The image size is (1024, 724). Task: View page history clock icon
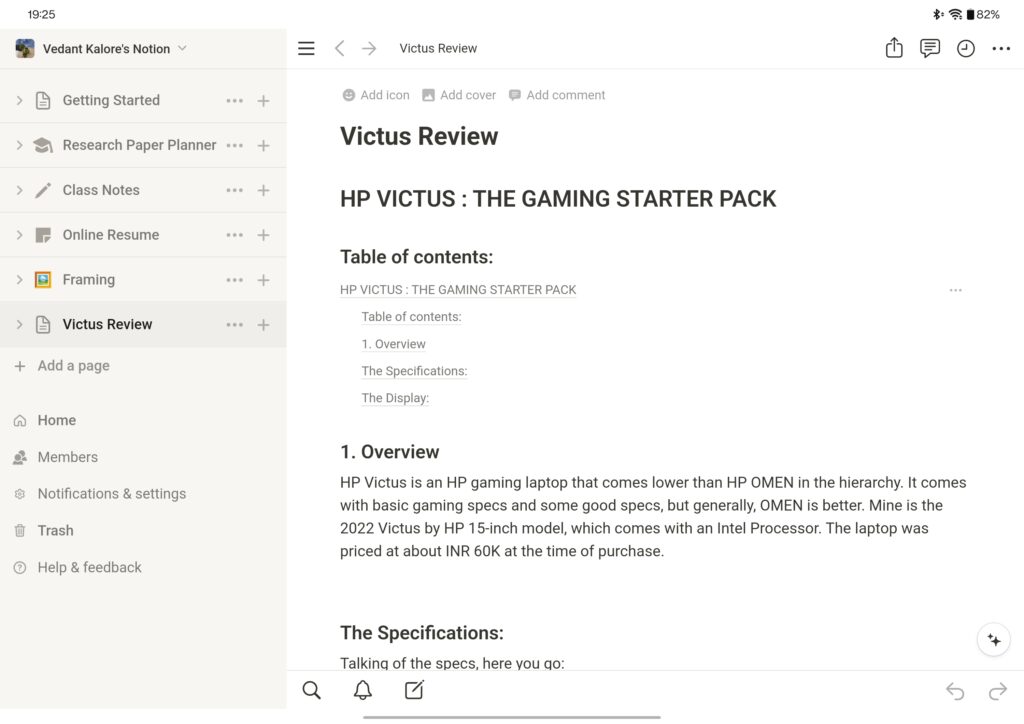tap(966, 48)
